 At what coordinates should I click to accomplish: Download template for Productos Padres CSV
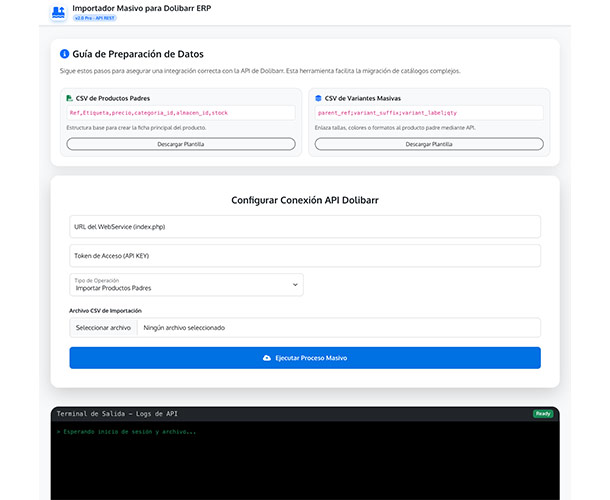[180, 144]
